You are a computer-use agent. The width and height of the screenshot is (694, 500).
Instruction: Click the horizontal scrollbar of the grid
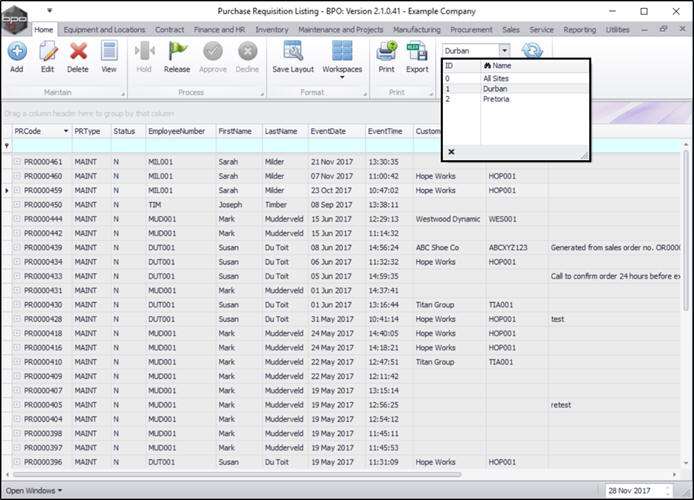pos(237,474)
